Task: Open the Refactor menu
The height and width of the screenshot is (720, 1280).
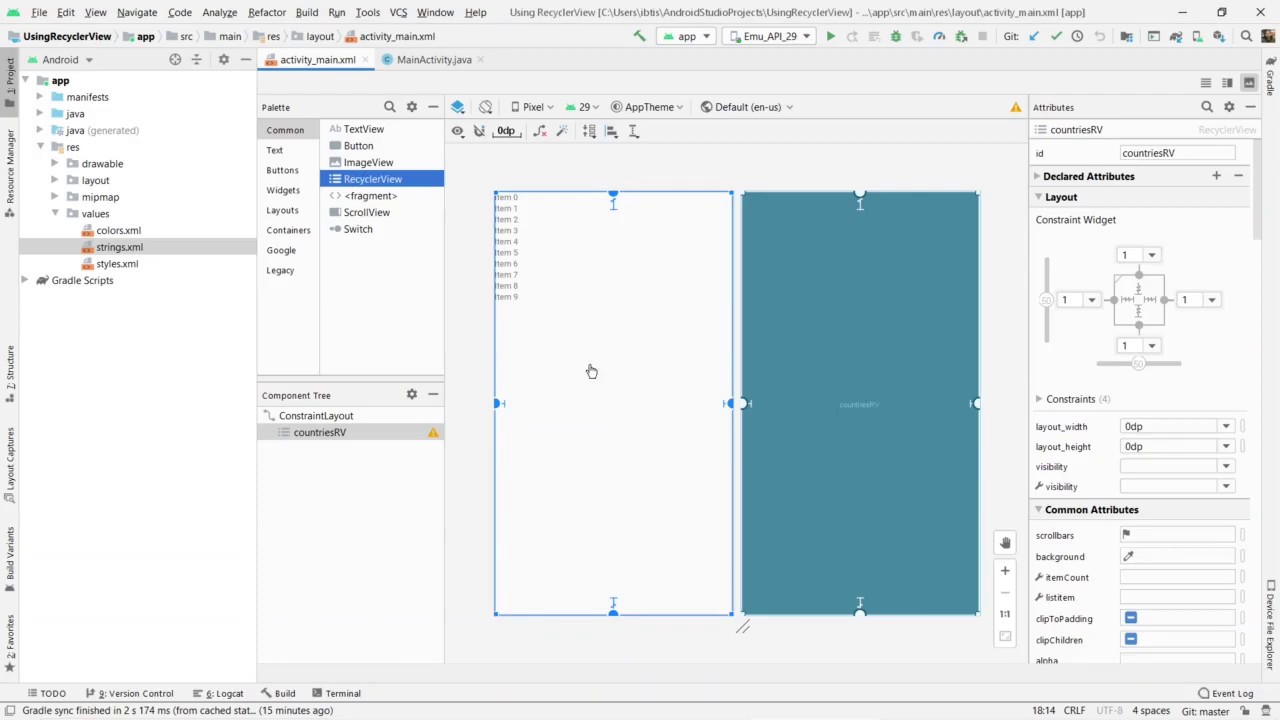Action: 267,12
